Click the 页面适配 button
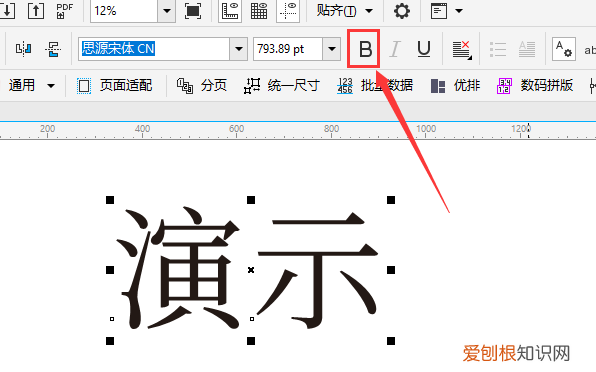Screen dimensions: 596x372 point(114,85)
